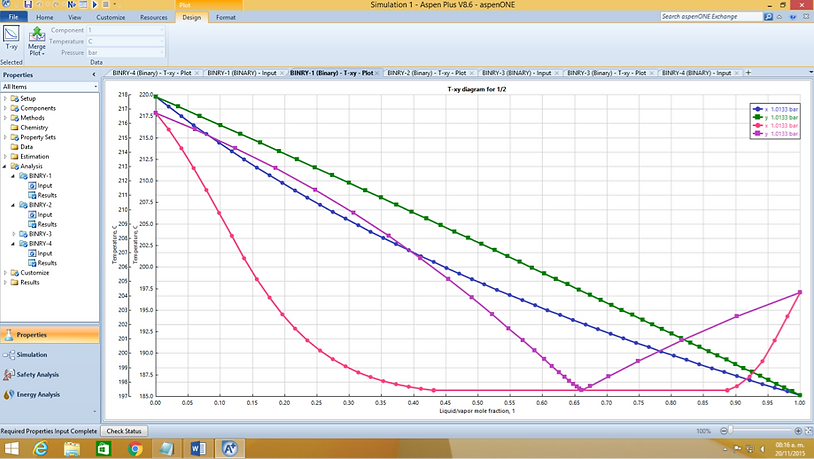Image resolution: width=814 pixels, height=459 pixels.
Task: Switch to the Home ribbon tab
Action: (45, 17)
